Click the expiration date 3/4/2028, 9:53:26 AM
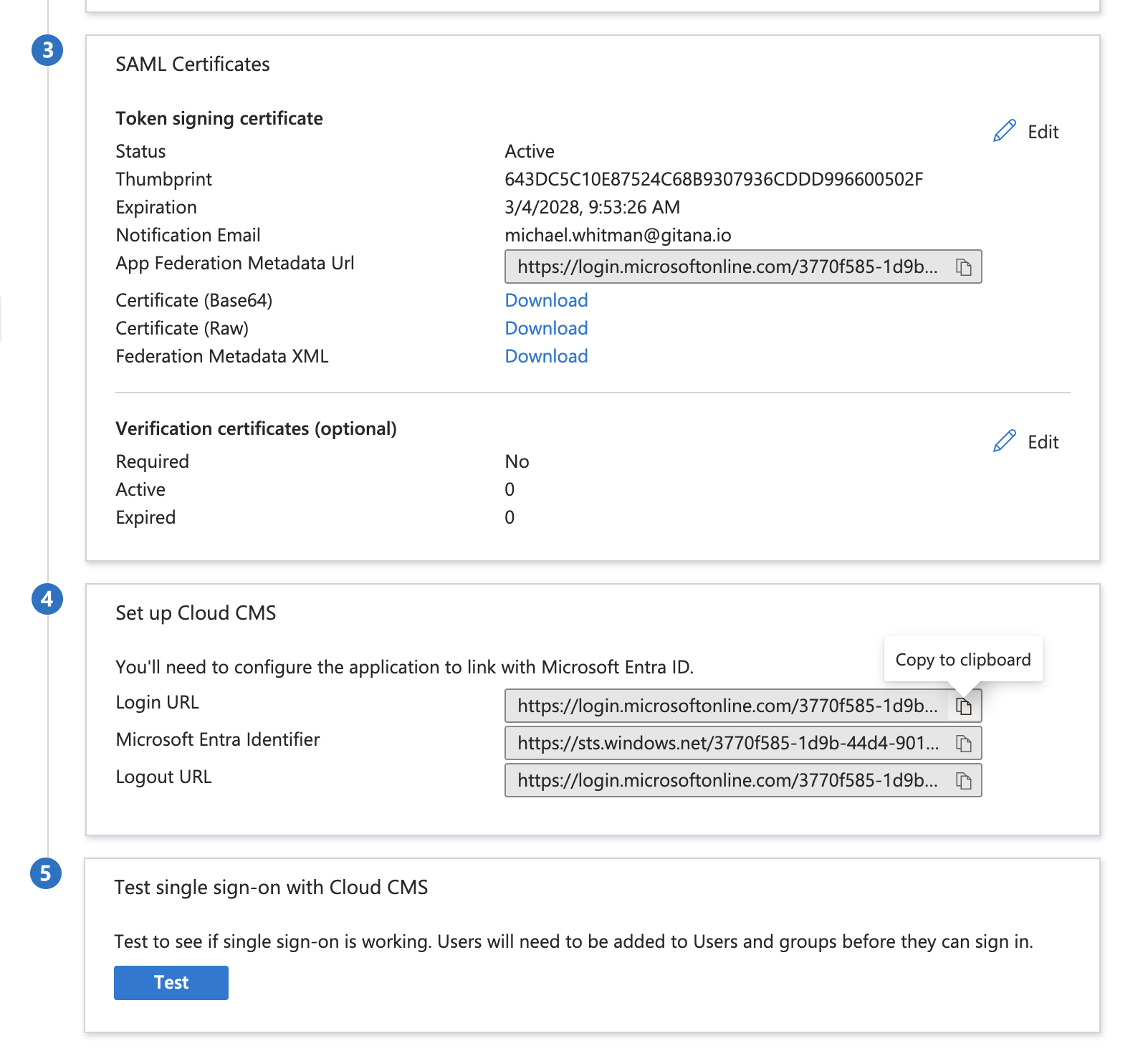 point(592,207)
